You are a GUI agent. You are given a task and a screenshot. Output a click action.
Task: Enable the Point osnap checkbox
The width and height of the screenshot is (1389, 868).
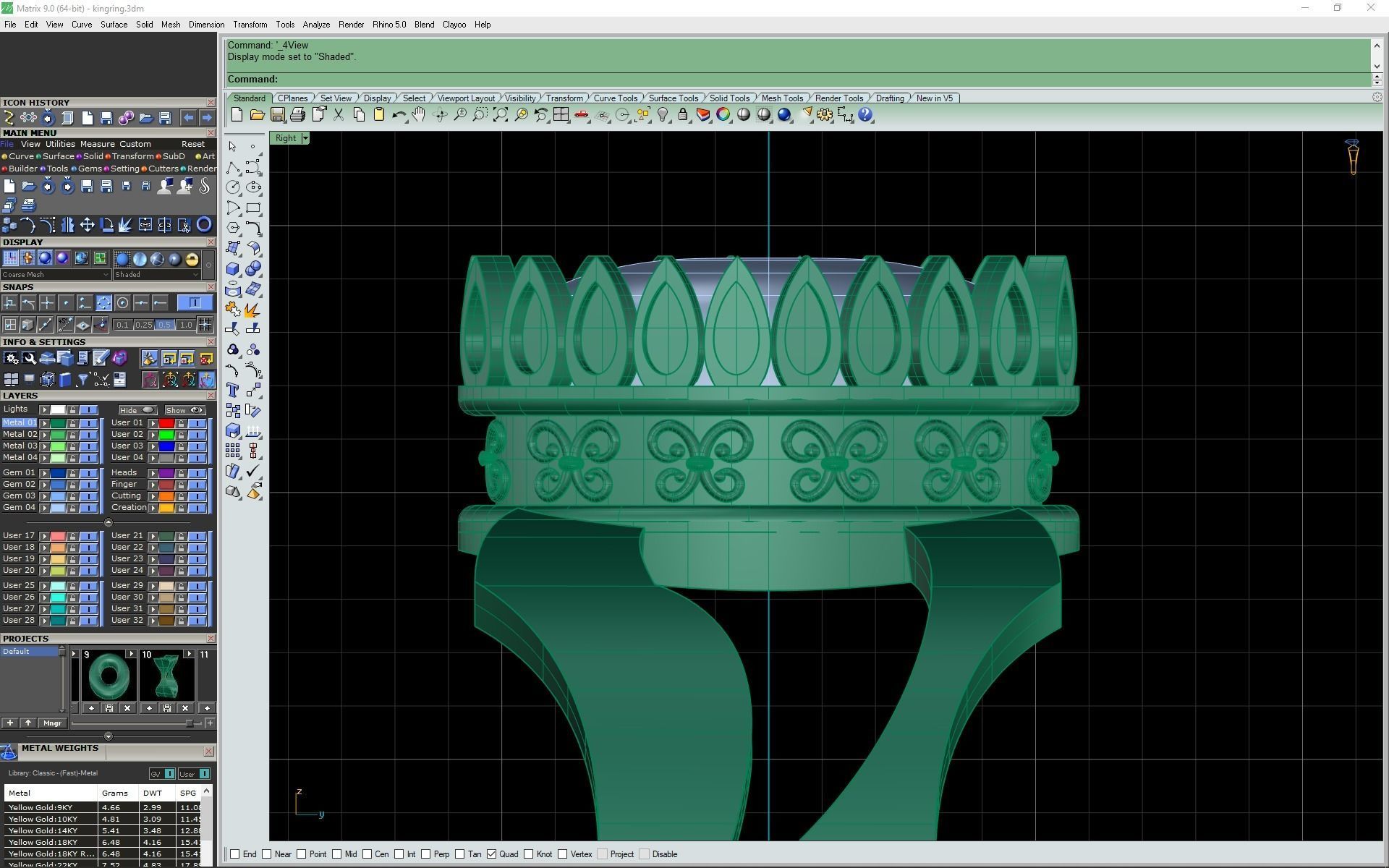(x=302, y=854)
